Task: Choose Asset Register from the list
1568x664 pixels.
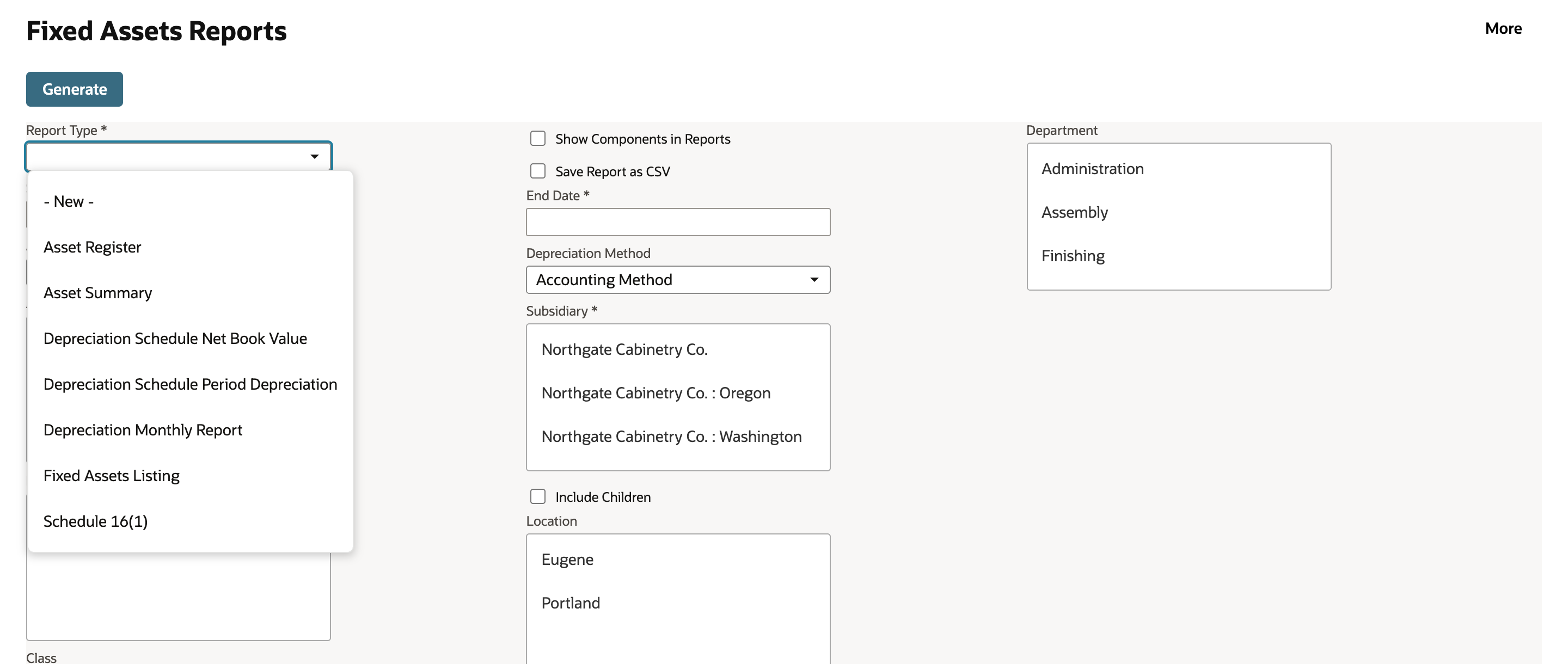Action: pos(191,247)
